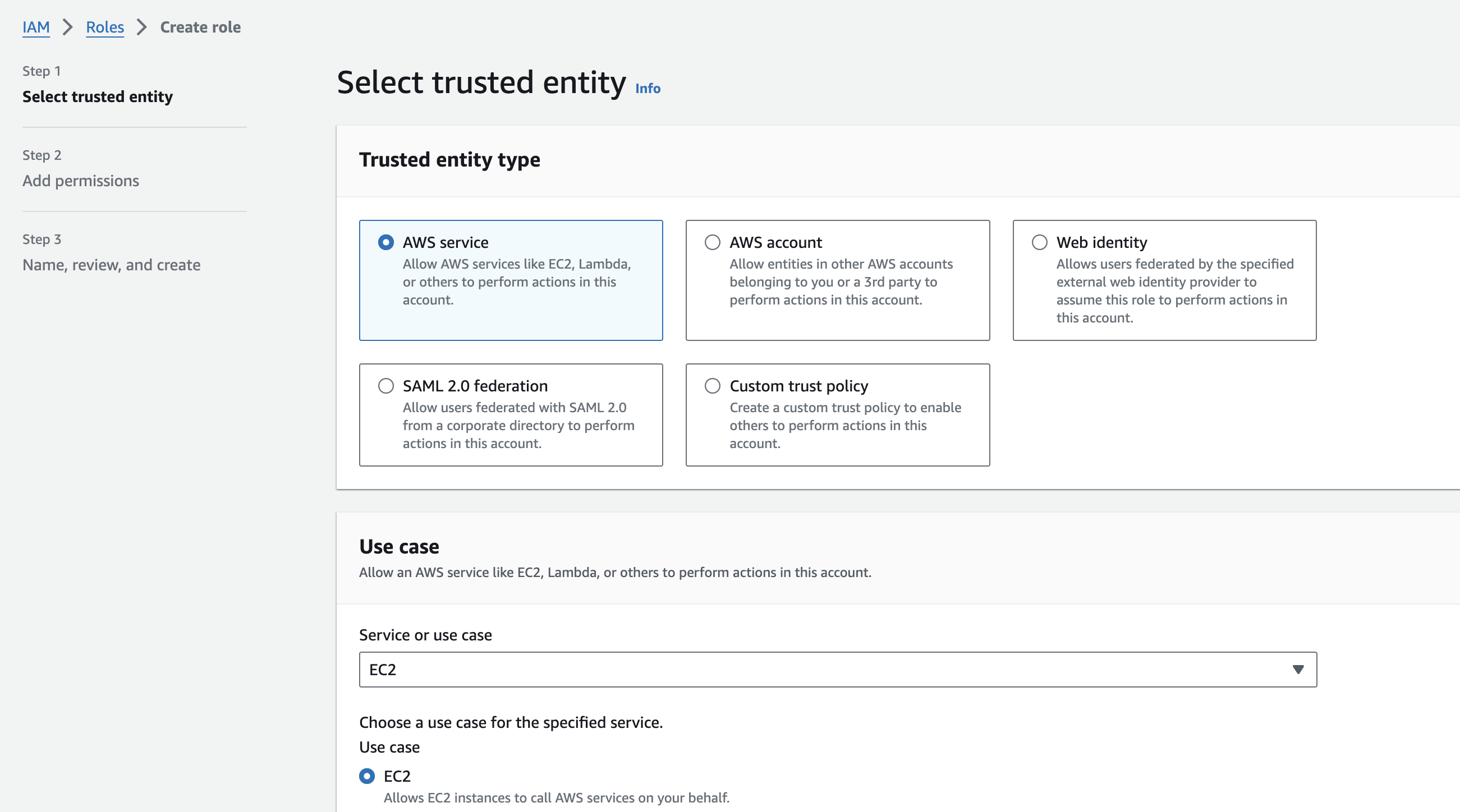Click the dropdown arrow beside EC2
The height and width of the screenshot is (812, 1460).
[1298, 670]
